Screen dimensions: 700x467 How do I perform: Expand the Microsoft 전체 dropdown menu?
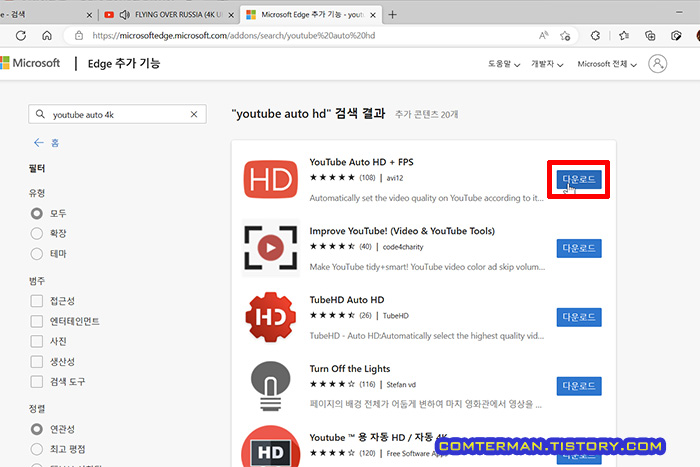pos(607,64)
